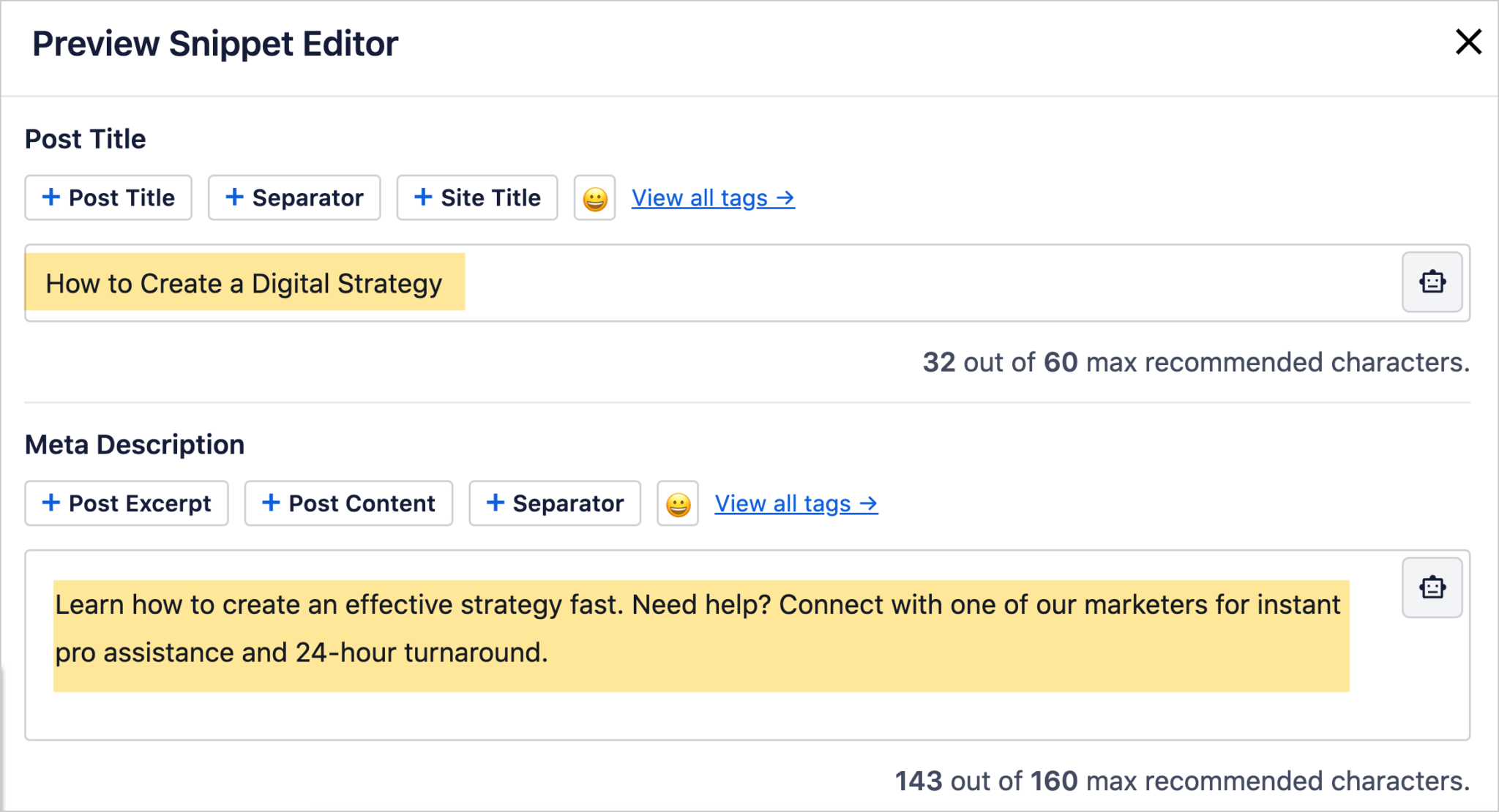This screenshot has width=1499, height=812.
Task: Select highlighted How to Create a Digital Strategy text
Action: pos(244,283)
